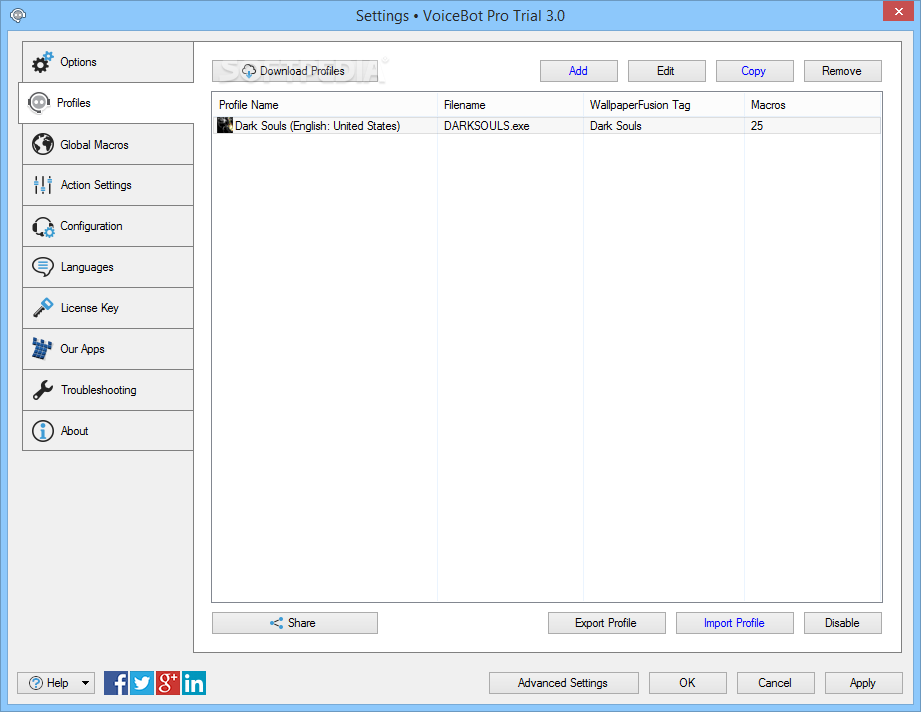Sort by the Macros column header
Image resolution: width=921 pixels, height=712 pixels.
point(813,105)
